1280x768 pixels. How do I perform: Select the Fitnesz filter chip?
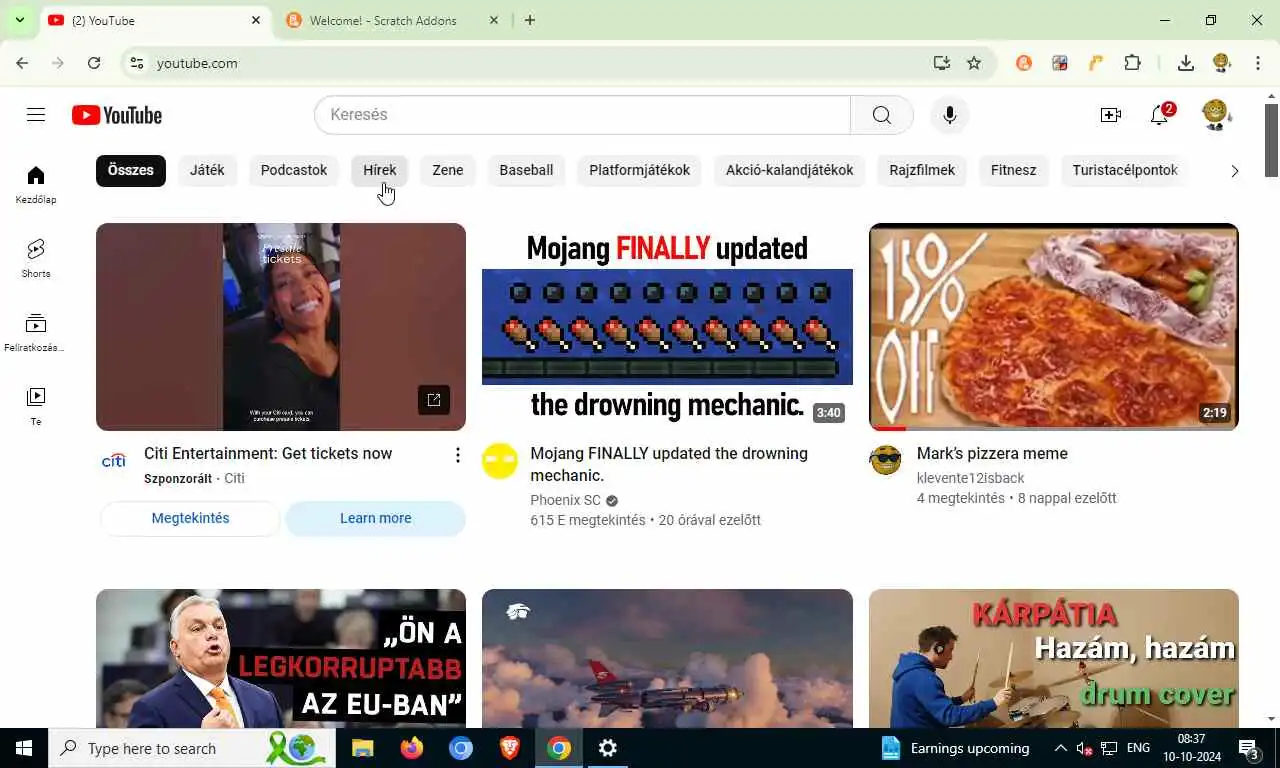tap(1013, 170)
